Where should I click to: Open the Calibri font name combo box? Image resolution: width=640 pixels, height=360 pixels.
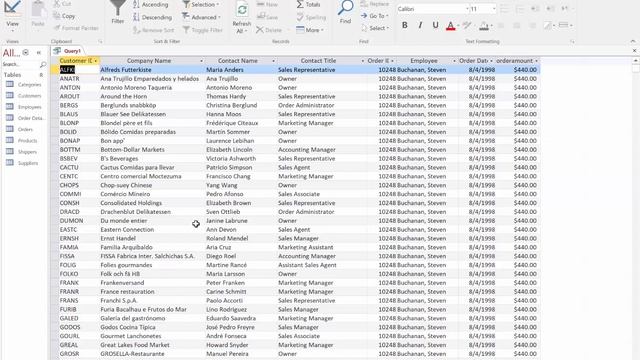point(433,9)
